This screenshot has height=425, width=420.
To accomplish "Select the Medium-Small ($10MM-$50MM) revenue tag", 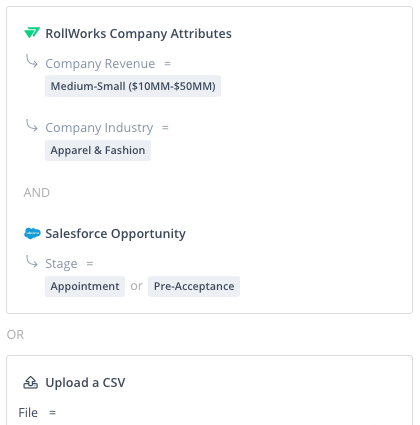I will point(133,86).
